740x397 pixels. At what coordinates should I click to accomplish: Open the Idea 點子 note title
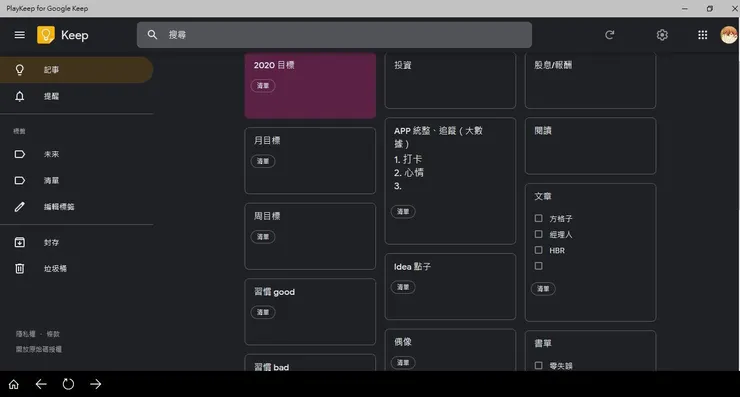(412, 267)
